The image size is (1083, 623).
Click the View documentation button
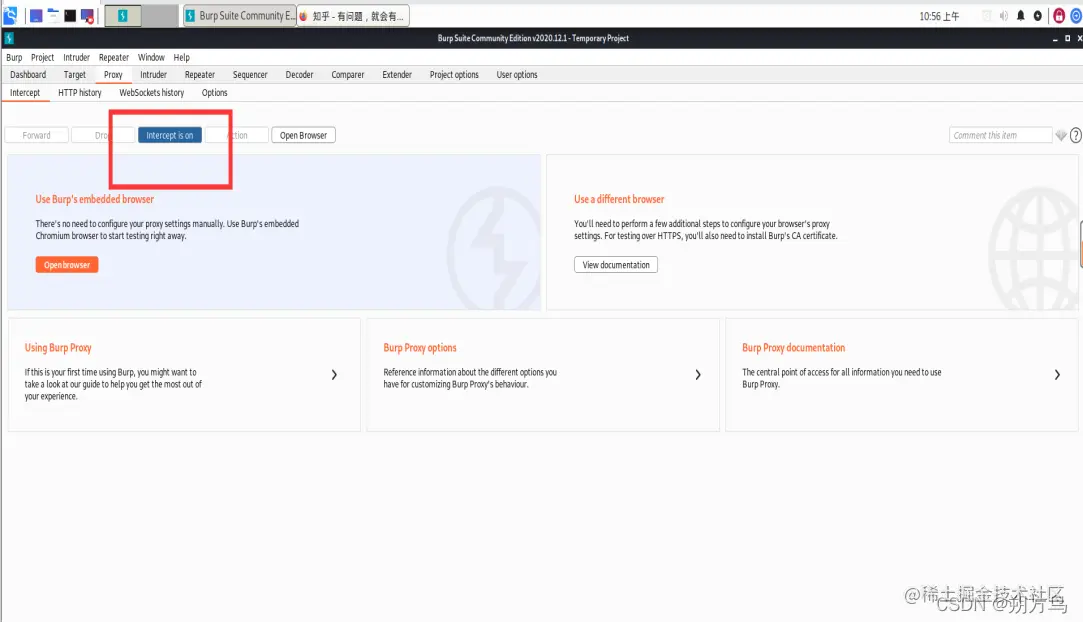click(x=615, y=265)
